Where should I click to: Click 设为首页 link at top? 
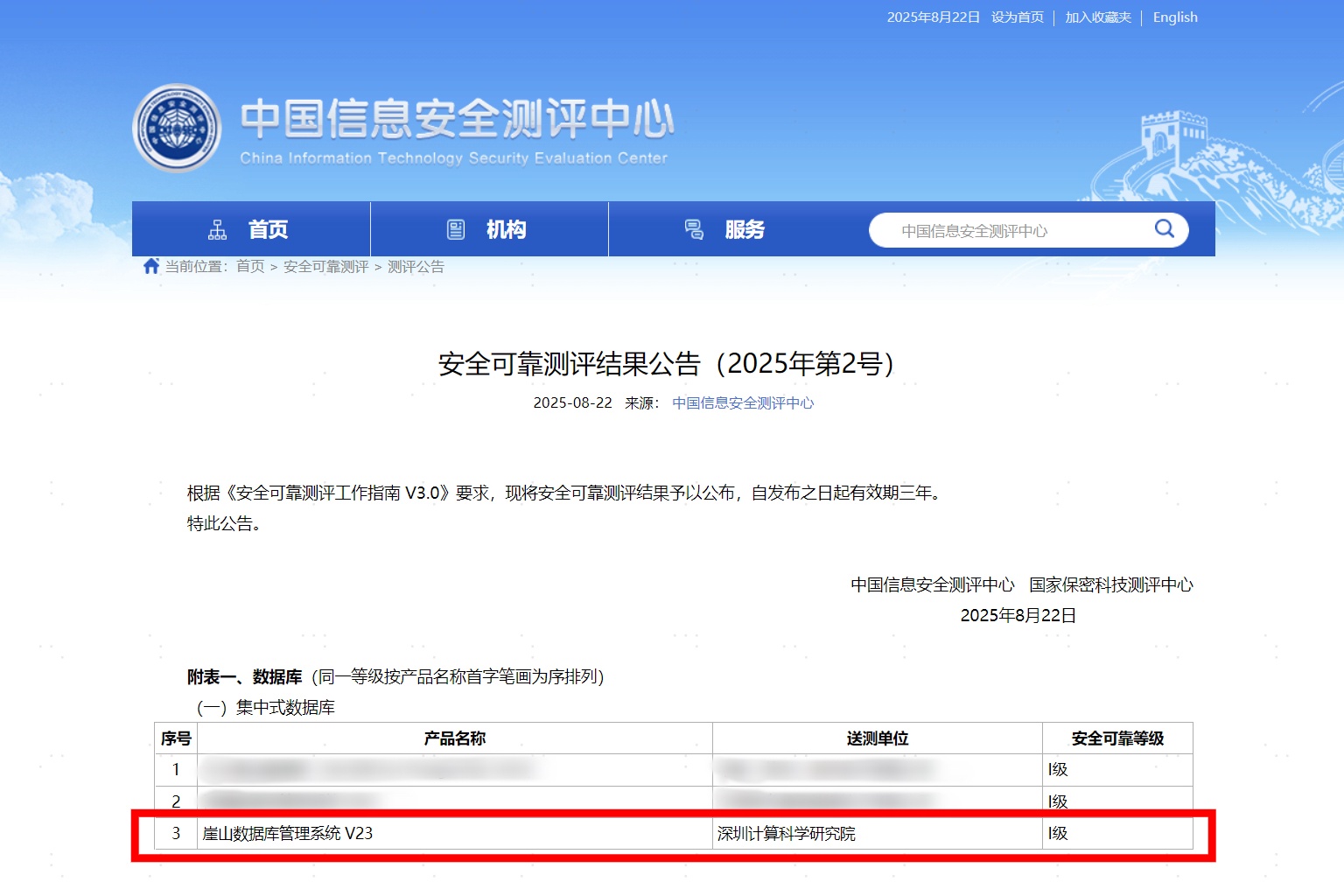click(1018, 17)
